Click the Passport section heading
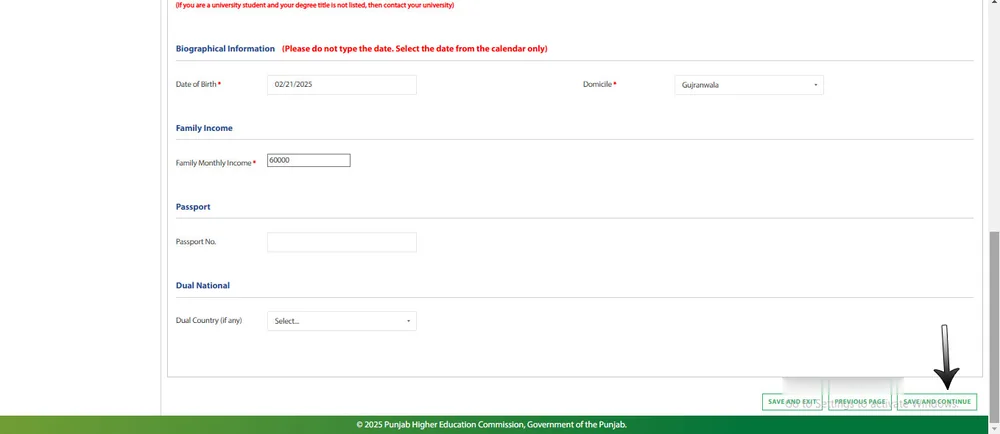Viewport: 1000px width, 434px height. point(193,207)
